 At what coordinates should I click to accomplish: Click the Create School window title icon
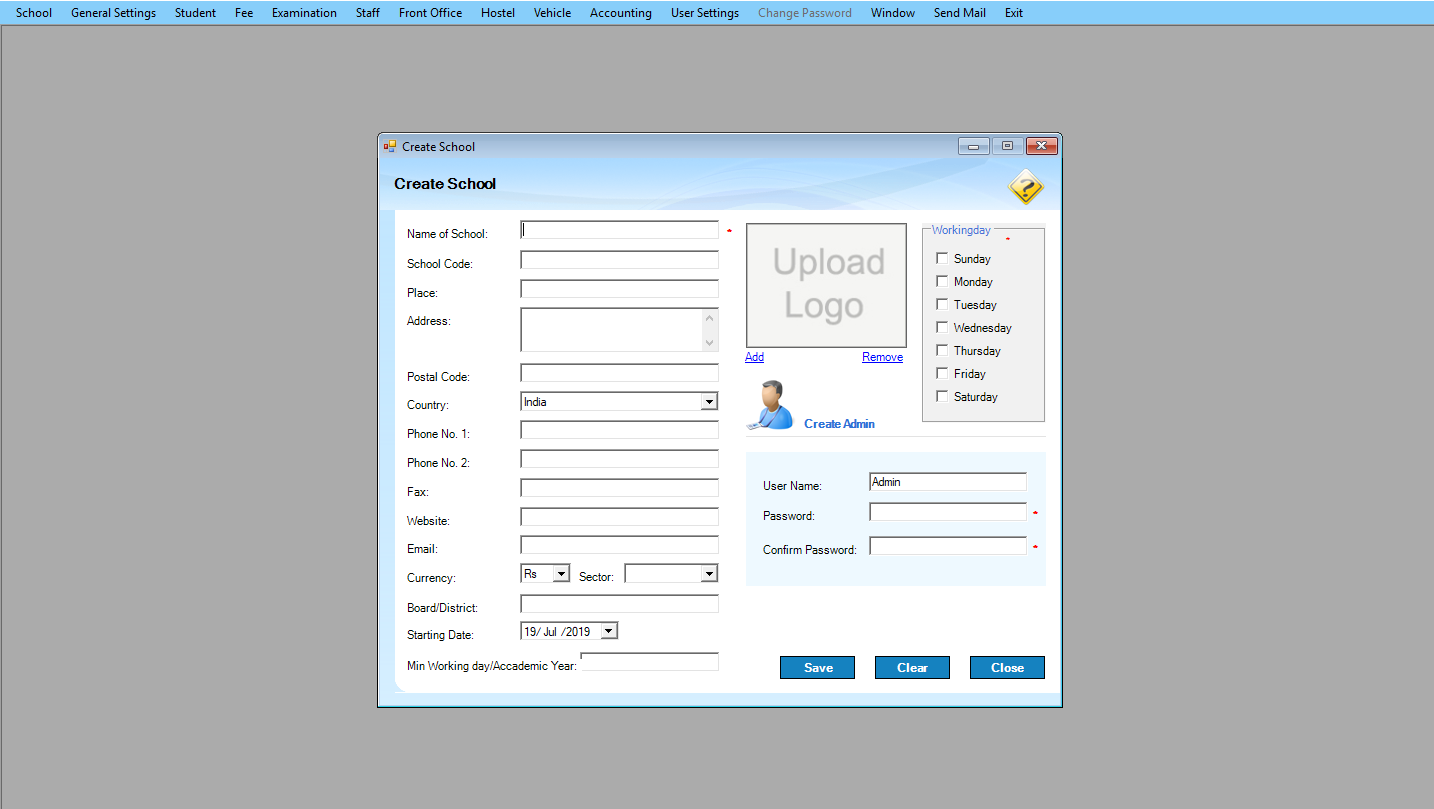(390, 146)
